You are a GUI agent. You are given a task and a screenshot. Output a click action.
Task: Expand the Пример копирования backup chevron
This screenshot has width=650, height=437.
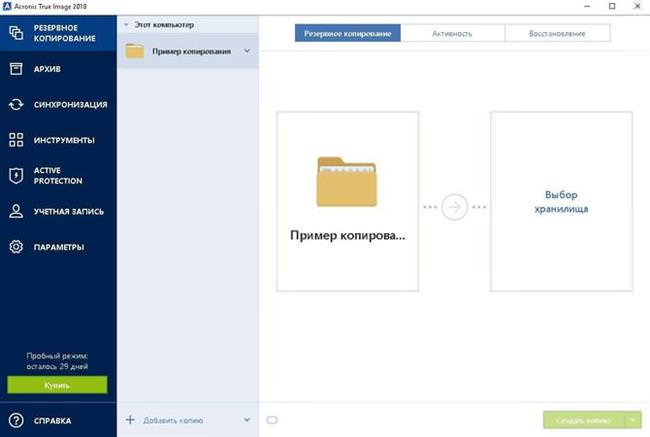click(247, 51)
